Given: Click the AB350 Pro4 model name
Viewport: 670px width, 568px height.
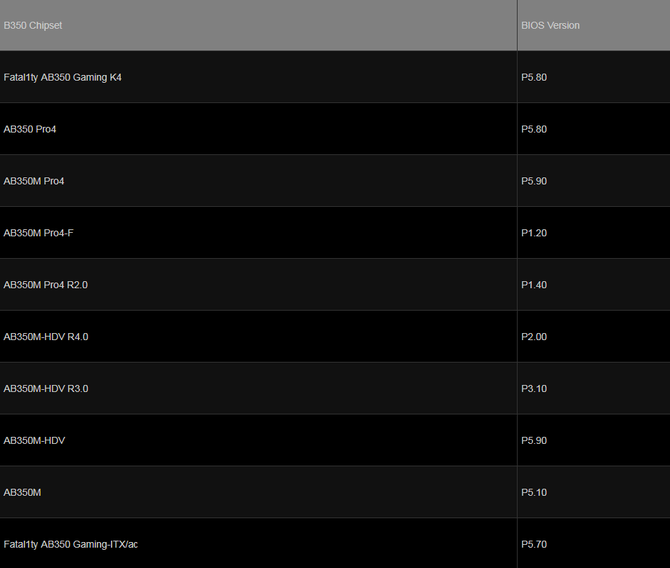Looking at the screenshot, I should click(x=30, y=129).
